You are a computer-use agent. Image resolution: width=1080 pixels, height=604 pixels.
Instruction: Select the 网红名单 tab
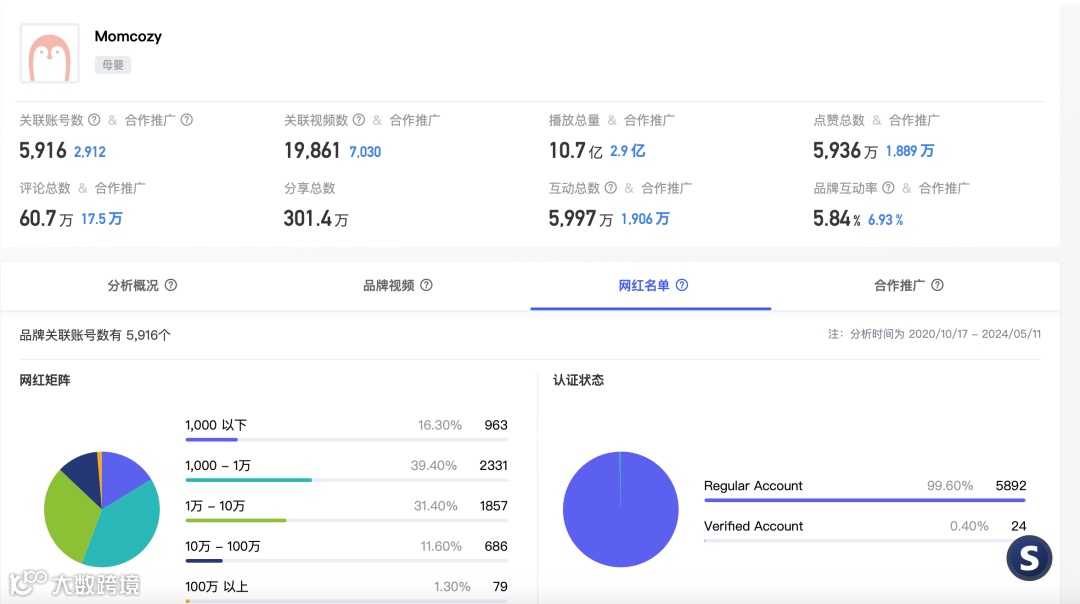pyautogui.click(x=652, y=285)
